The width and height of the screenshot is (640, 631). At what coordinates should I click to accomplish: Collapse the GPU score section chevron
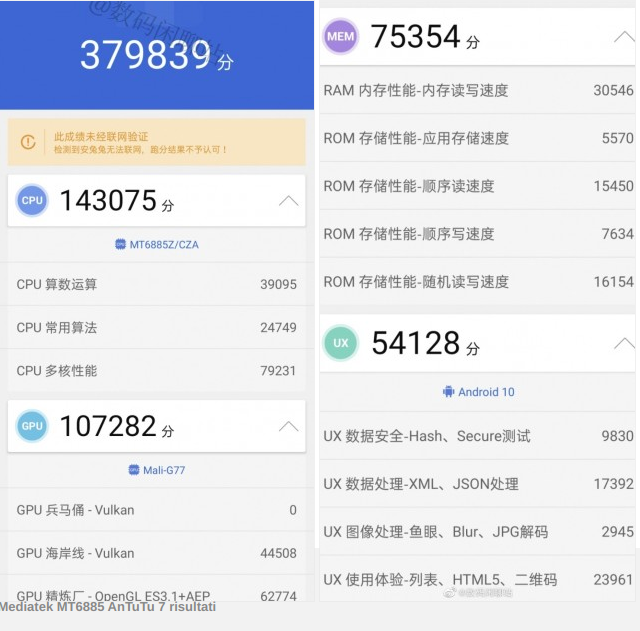(x=289, y=426)
